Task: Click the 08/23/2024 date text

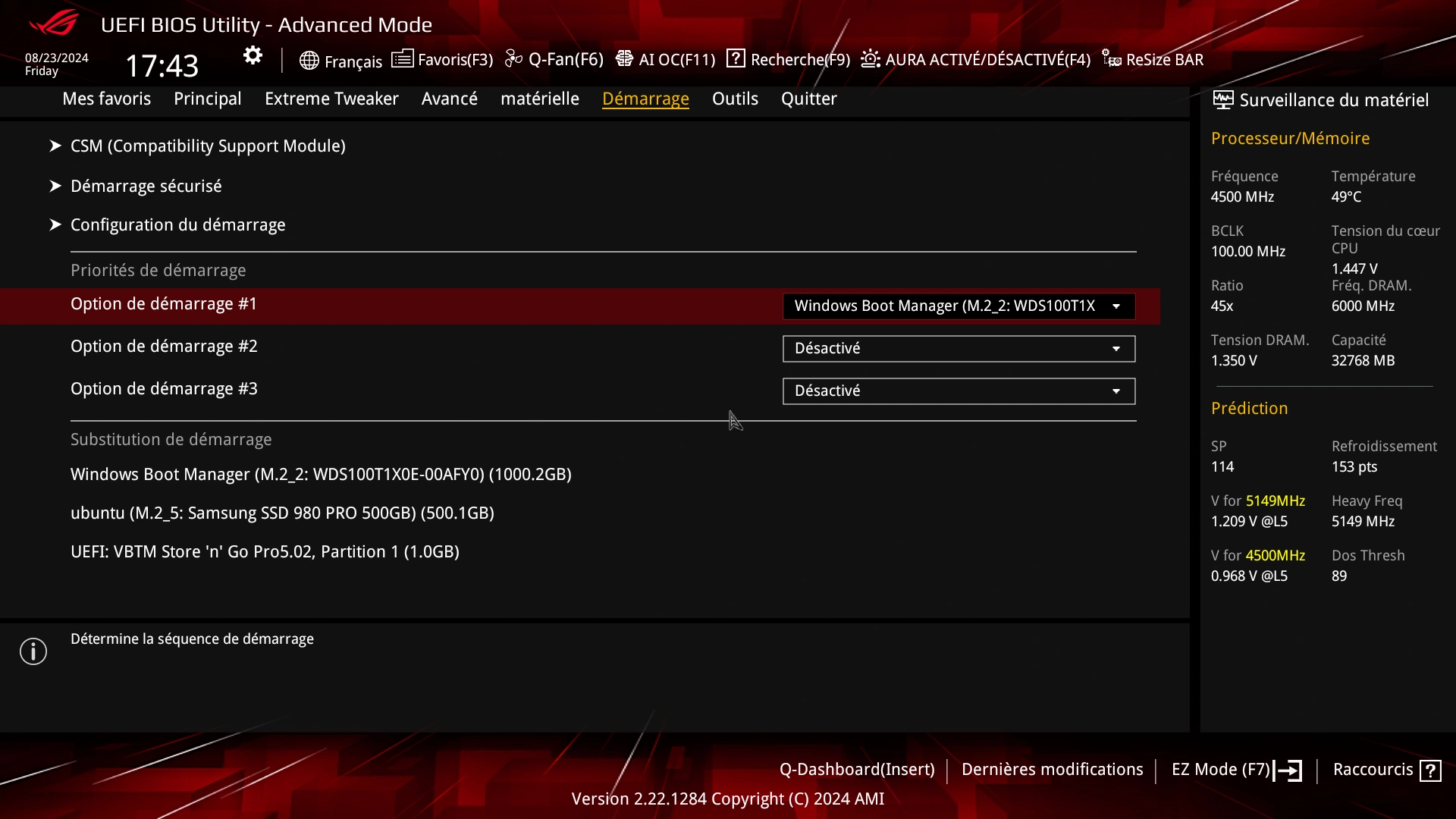Action: click(57, 58)
